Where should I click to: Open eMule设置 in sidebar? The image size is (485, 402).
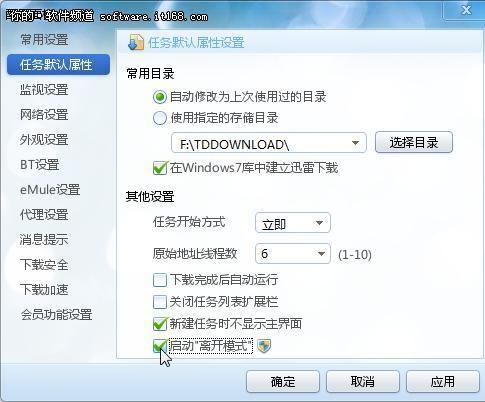coord(50,189)
